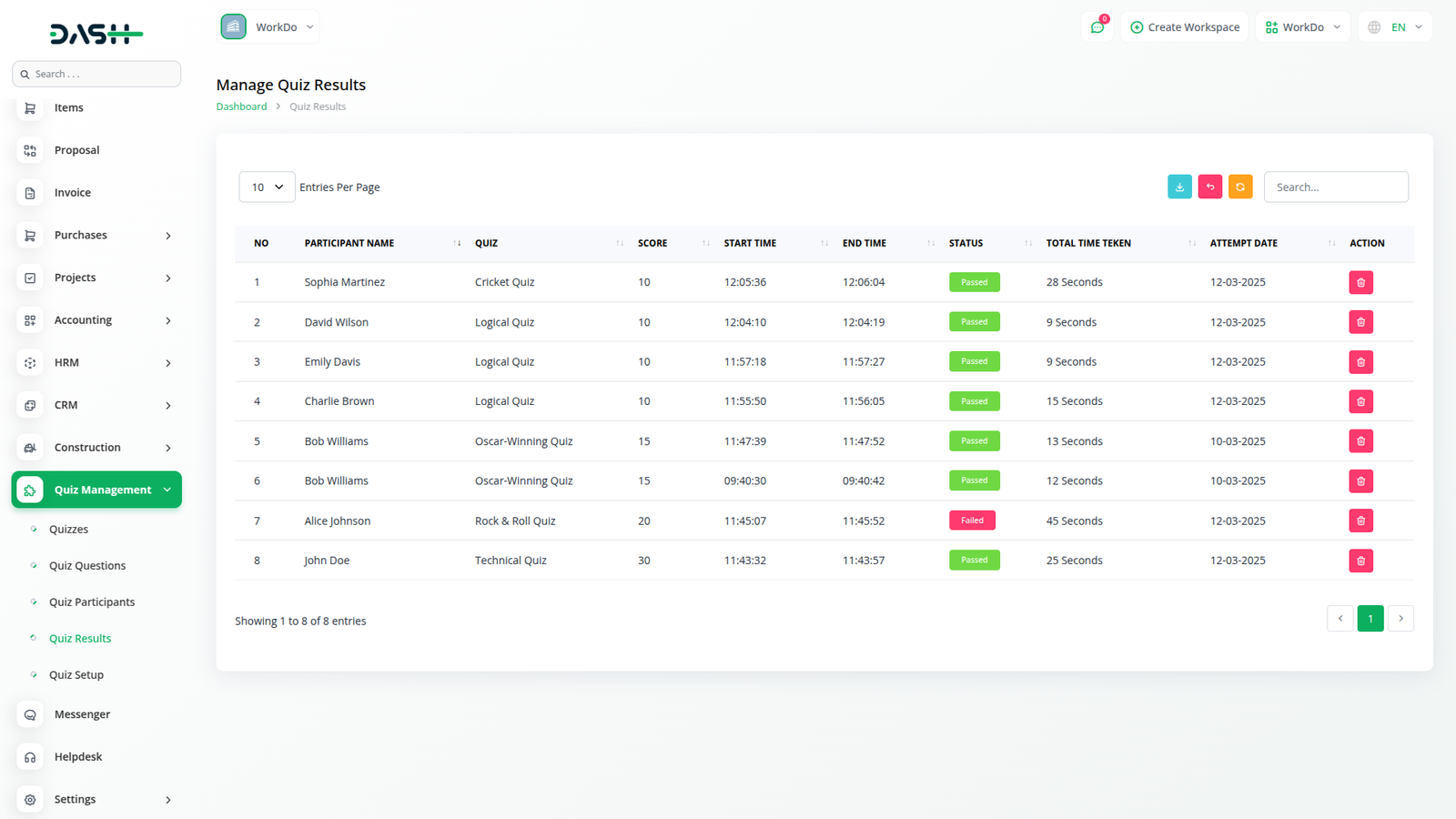Screen dimensions: 1456x819
Task: Click the green page 1 button
Action: [1370, 619]
